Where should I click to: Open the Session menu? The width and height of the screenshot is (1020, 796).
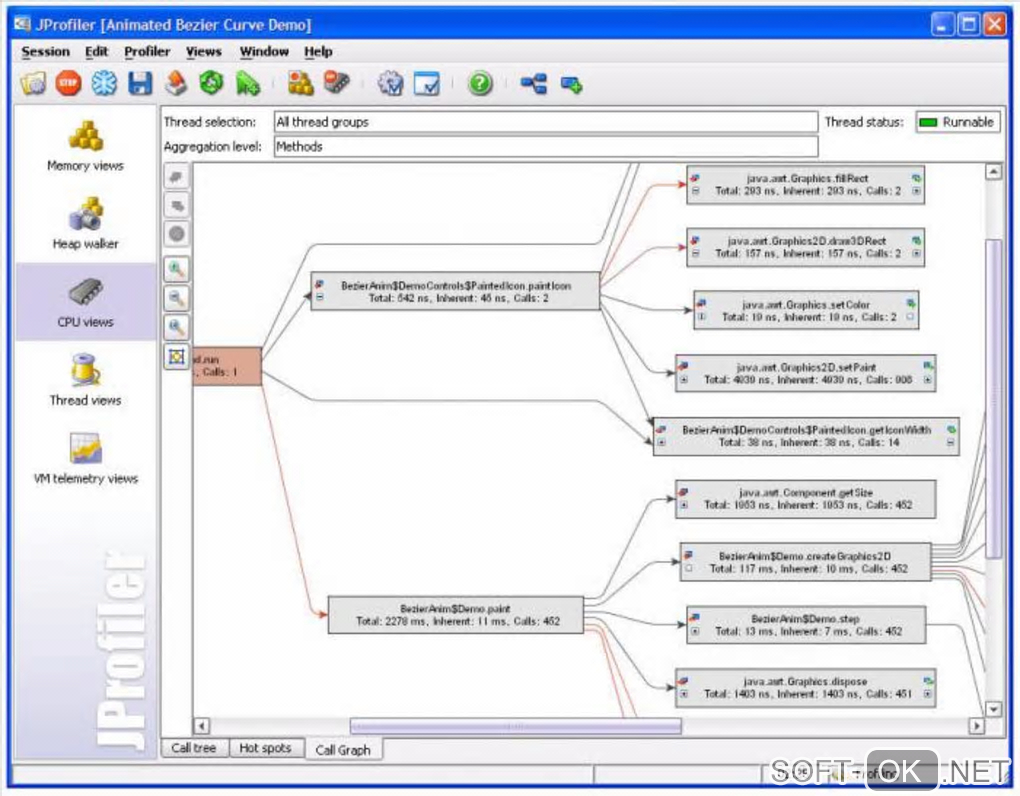(x=46, y=51)
